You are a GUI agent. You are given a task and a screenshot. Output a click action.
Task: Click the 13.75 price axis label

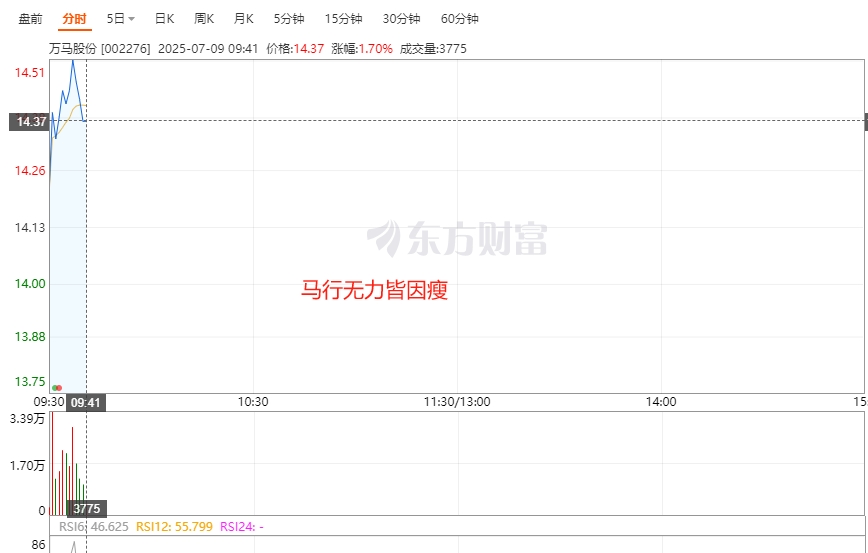(30, 381)
